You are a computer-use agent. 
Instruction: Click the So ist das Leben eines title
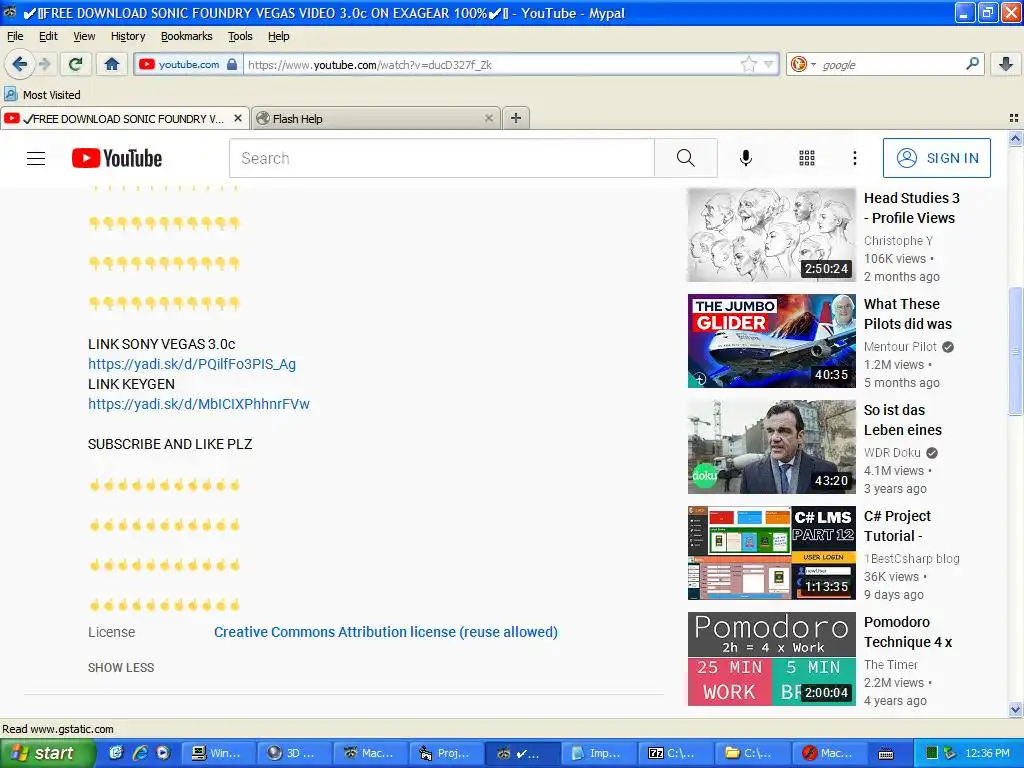[x=903, y=420]
